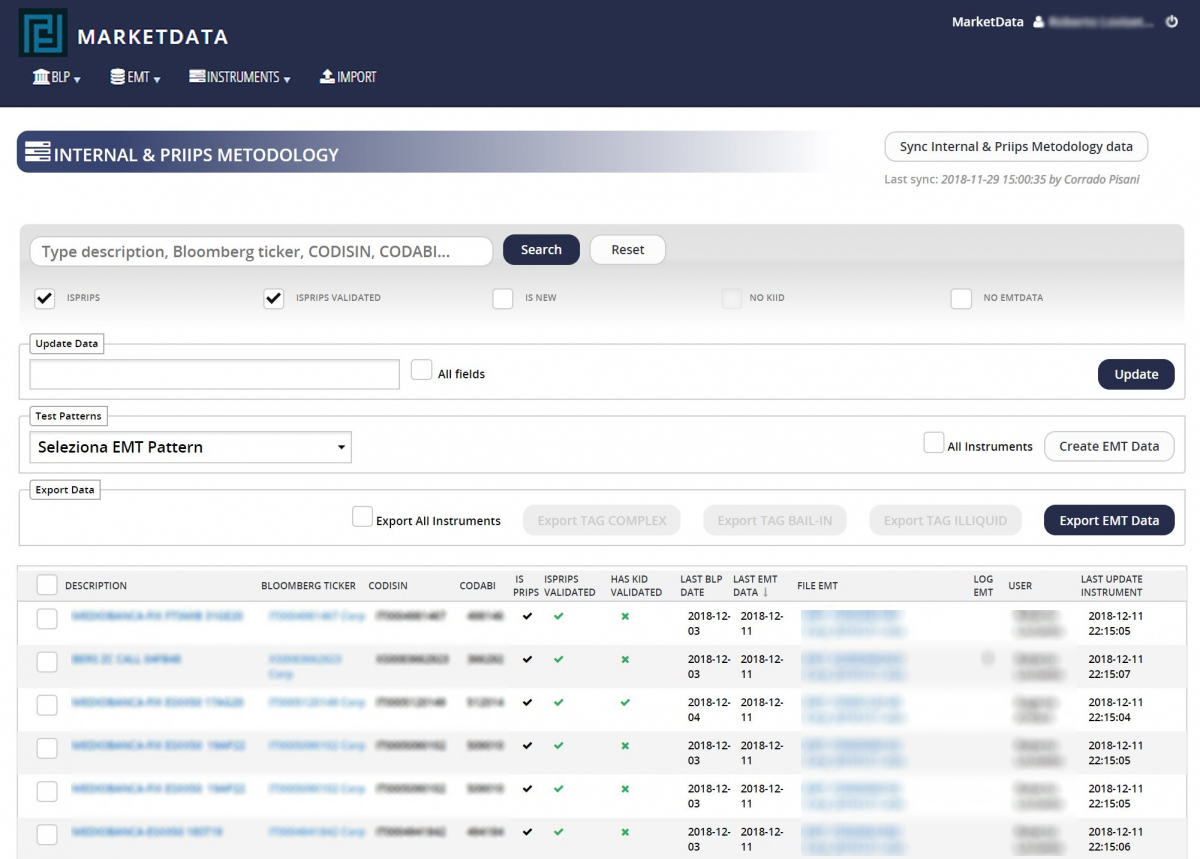Click the Log EMT icon in the 22:15:07 row
Viewport: 1200px width, 859px height.
[x=987, y=659]
